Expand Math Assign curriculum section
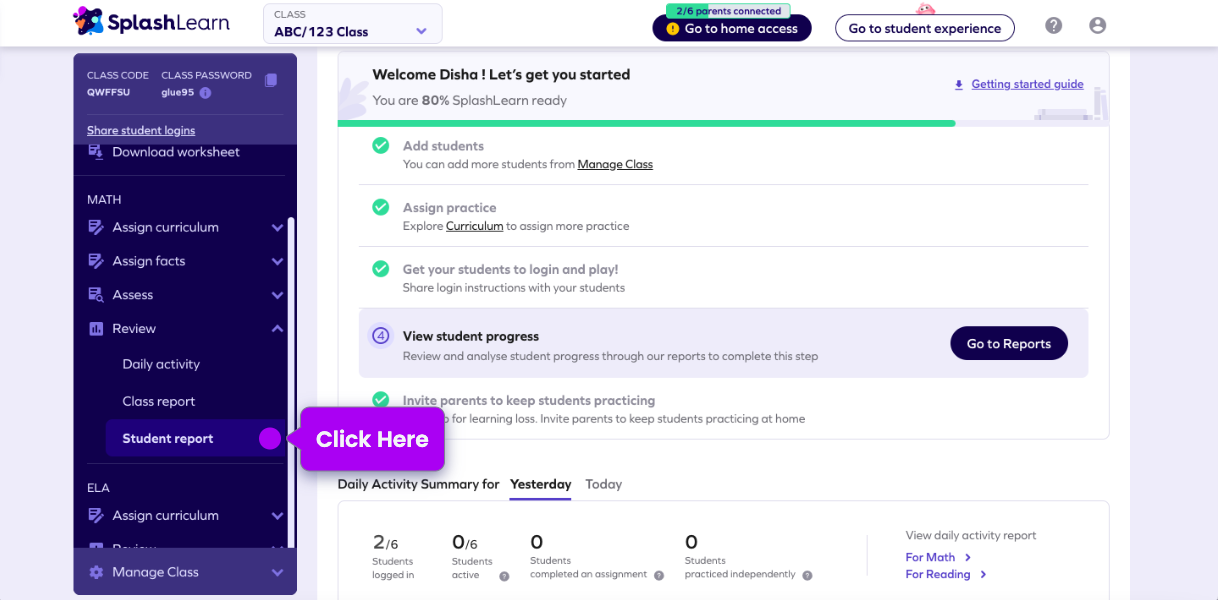 pos(277,228)
